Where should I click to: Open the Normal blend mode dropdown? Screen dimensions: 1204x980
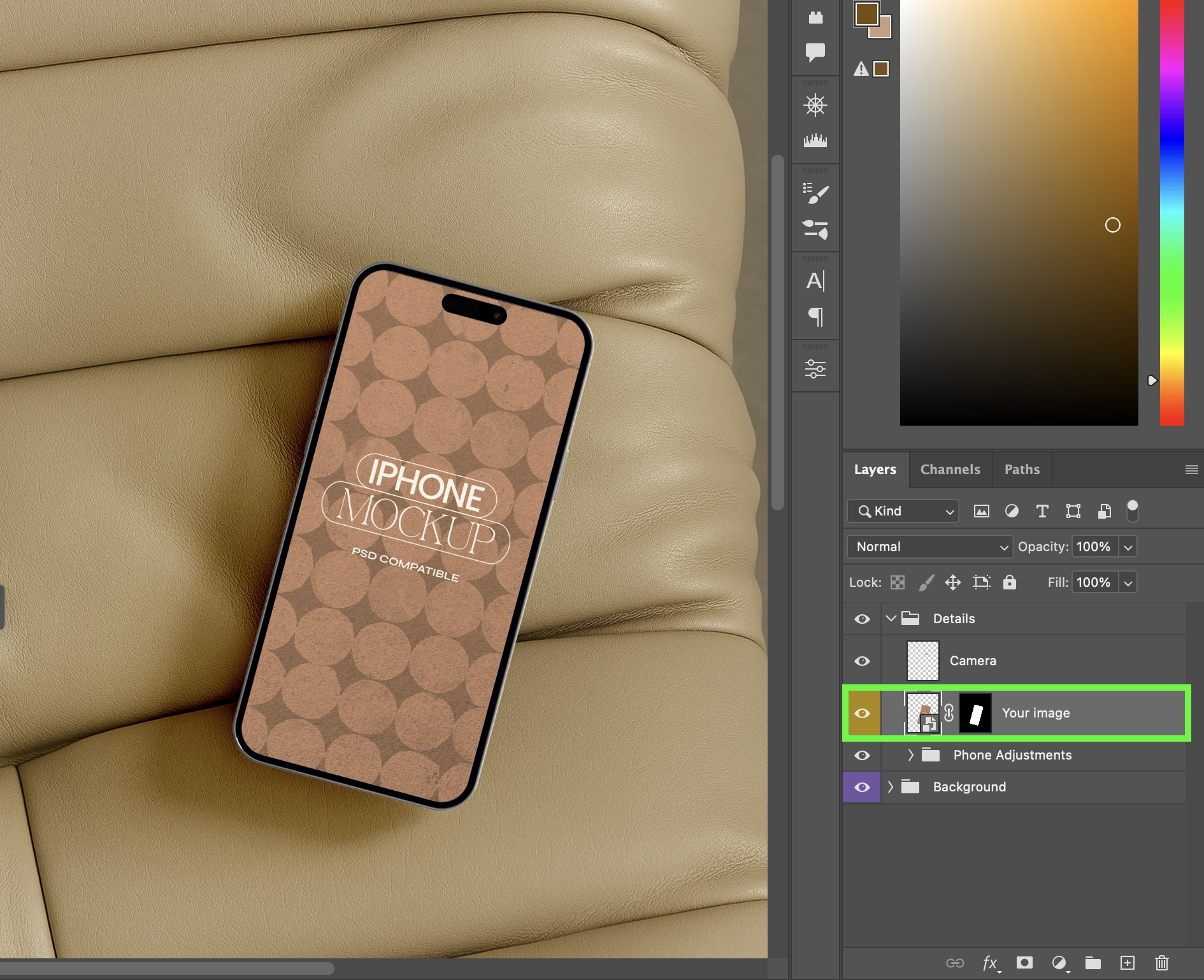(x=929, y=547)
